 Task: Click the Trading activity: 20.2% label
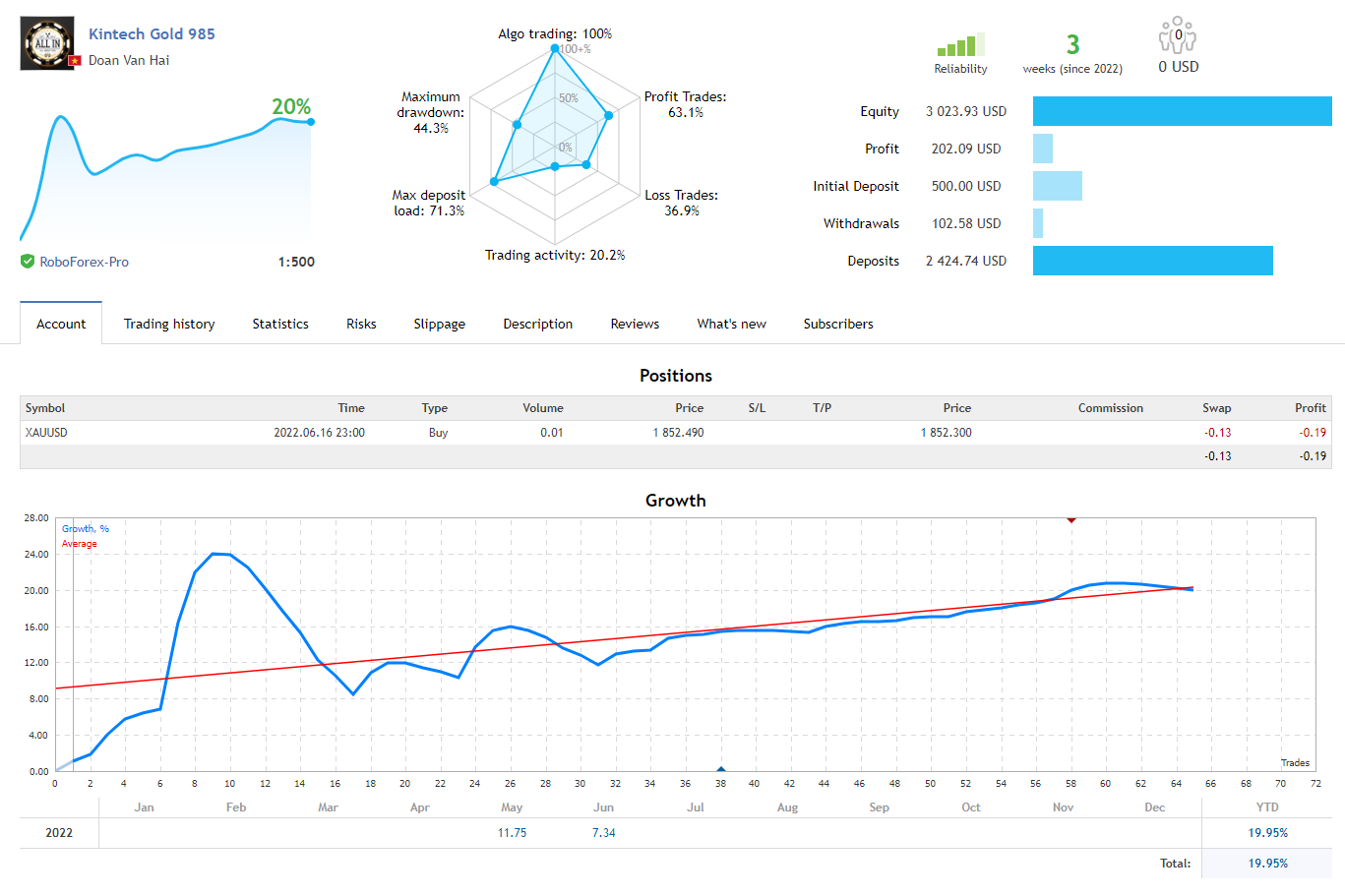click(x=555, y=255)
